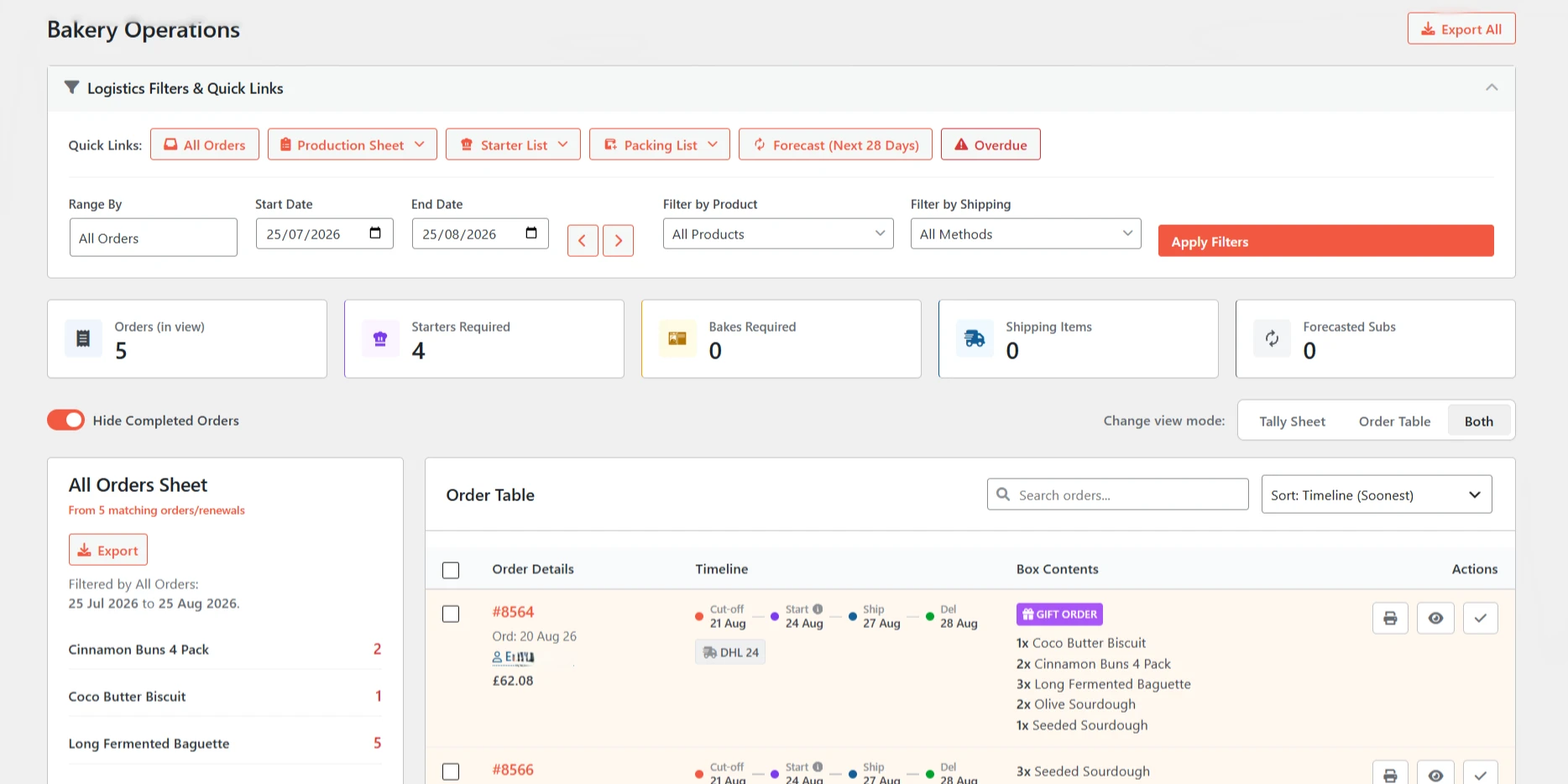Print order #8566
The width and height of the screenshot is (1568, 784).
tap(1390, 773)
